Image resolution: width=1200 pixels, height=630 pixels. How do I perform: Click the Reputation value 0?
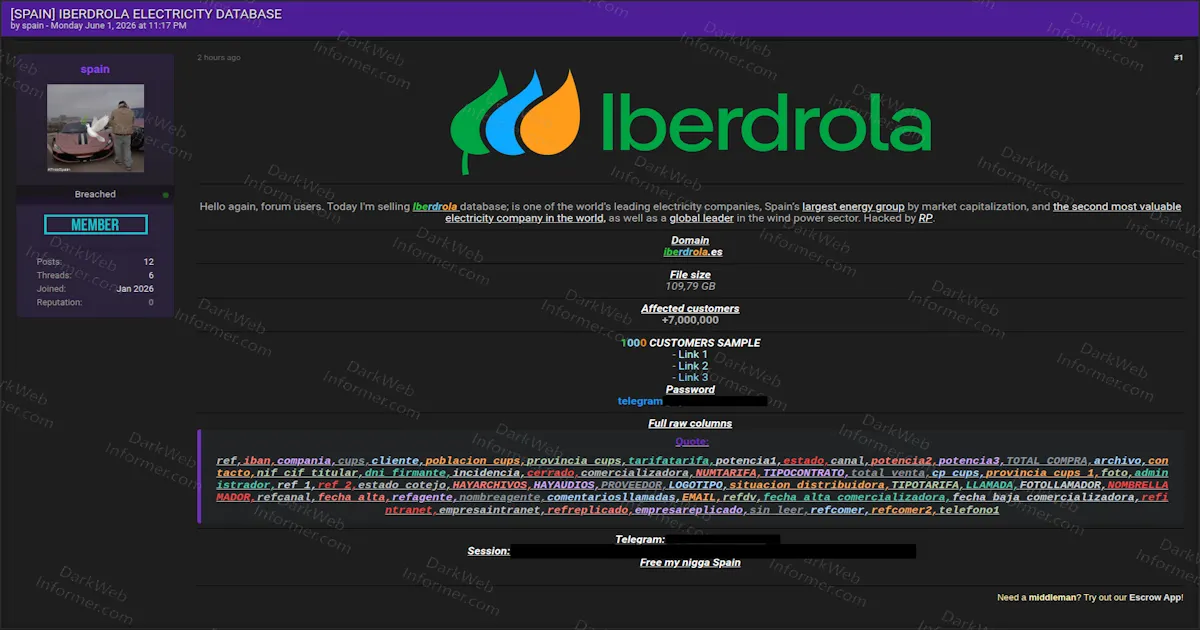click(151, 302)
